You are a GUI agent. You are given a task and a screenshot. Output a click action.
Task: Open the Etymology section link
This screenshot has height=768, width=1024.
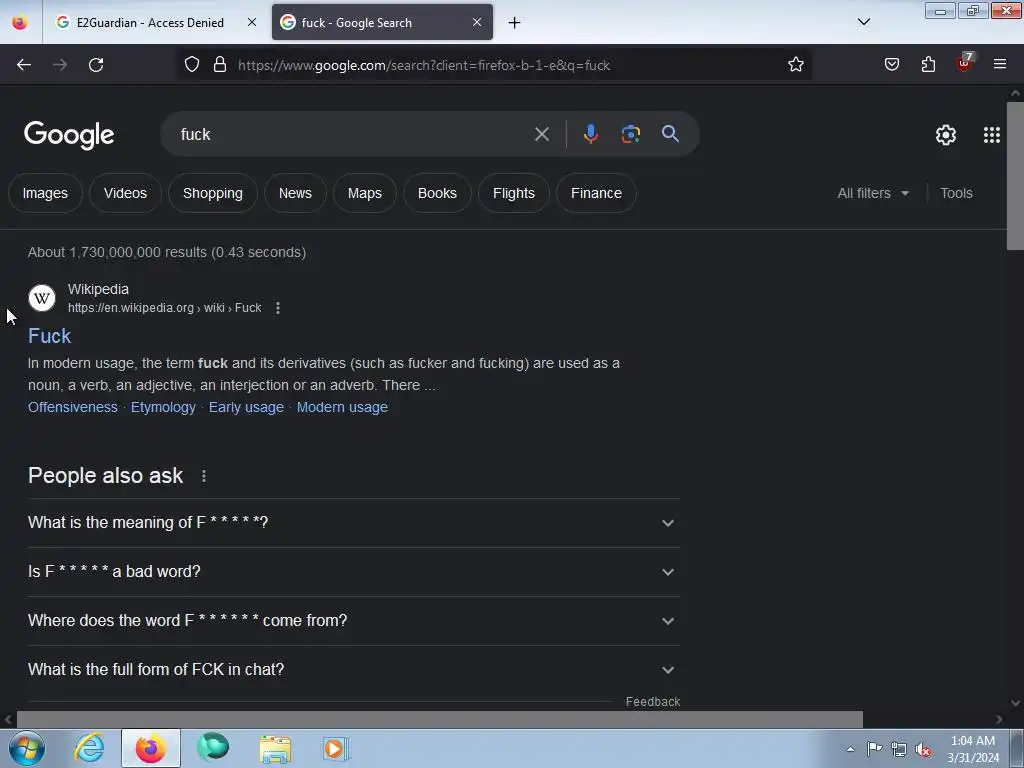click(163, 408)
